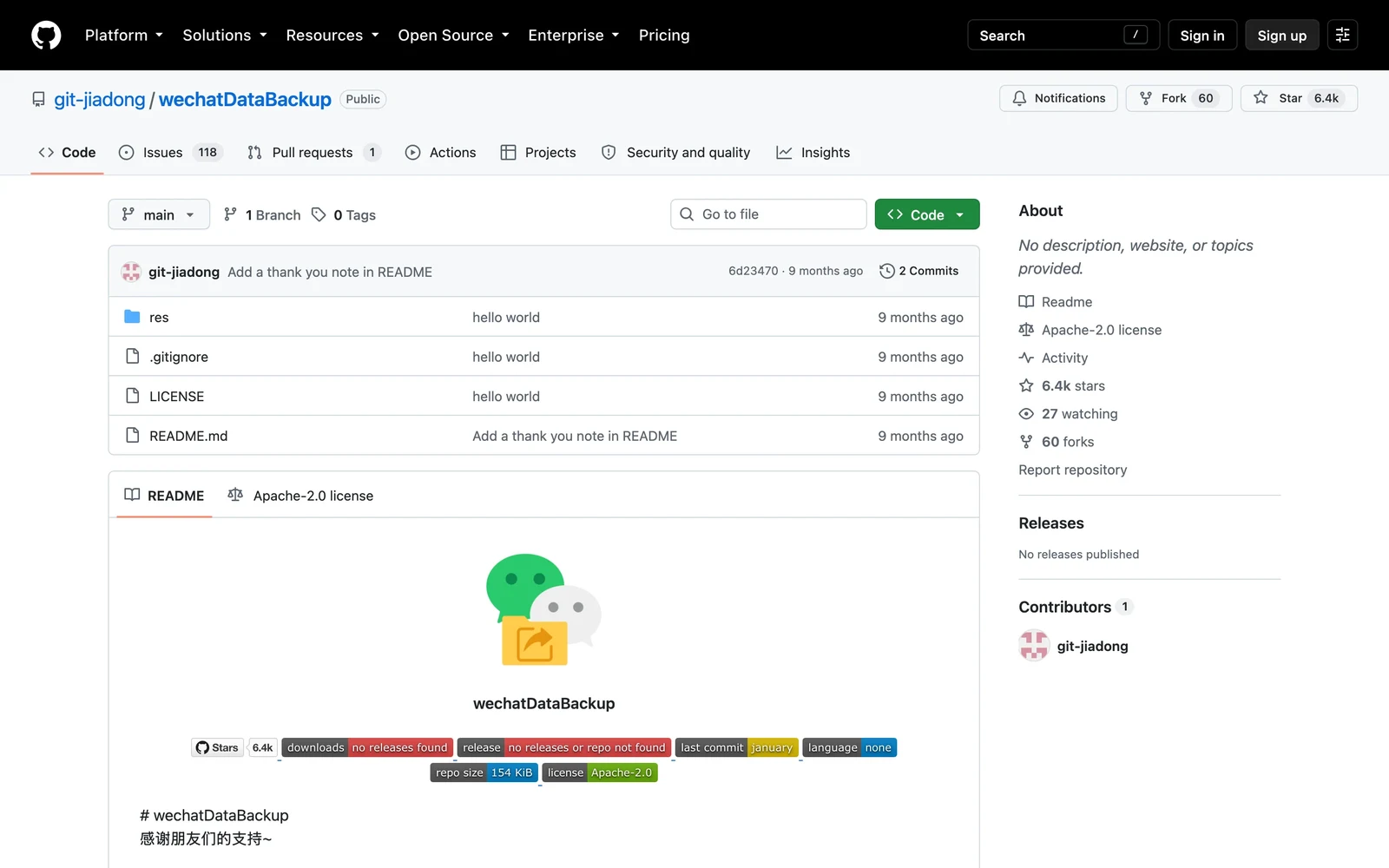Open the GitHub homepage logo
The width and height of the screenshot is (1389, 868).
[46, 36]
